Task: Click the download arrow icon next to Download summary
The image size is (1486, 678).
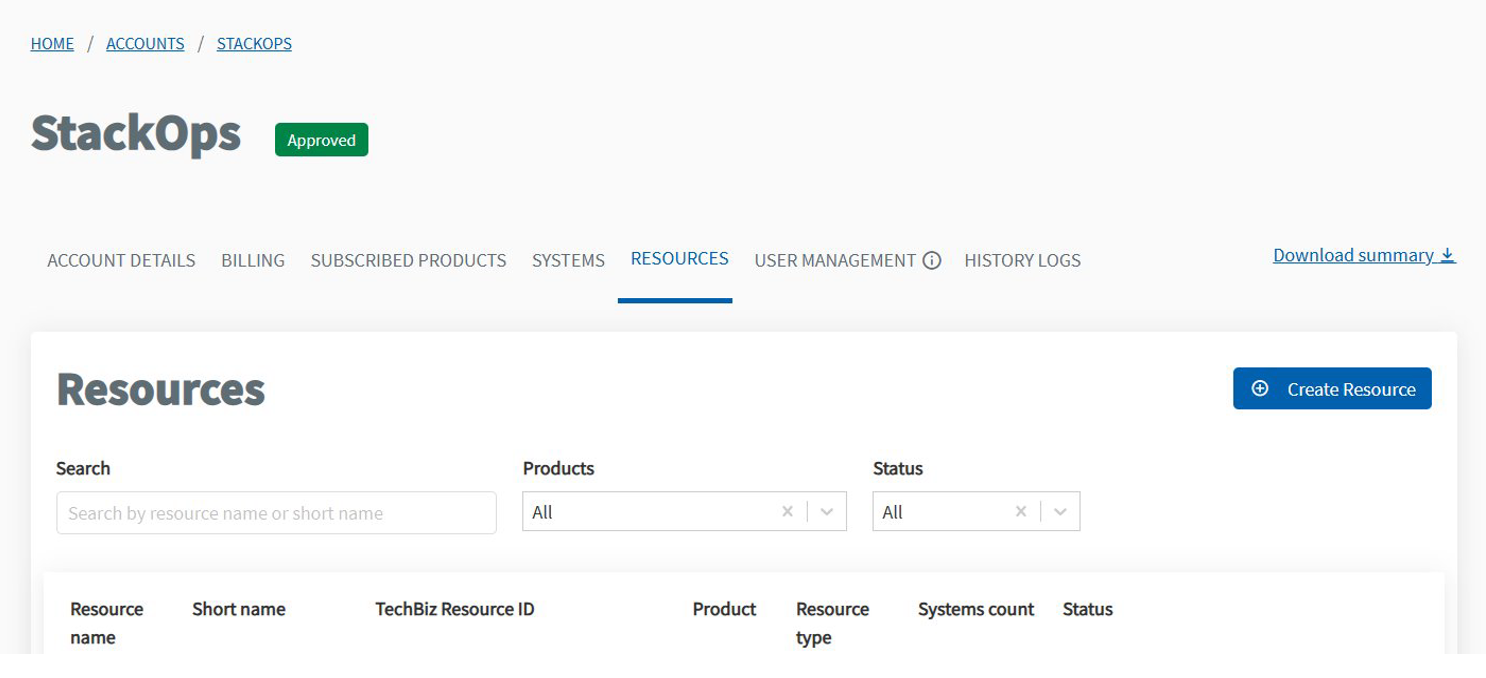Action: (x=1448, y=254)
